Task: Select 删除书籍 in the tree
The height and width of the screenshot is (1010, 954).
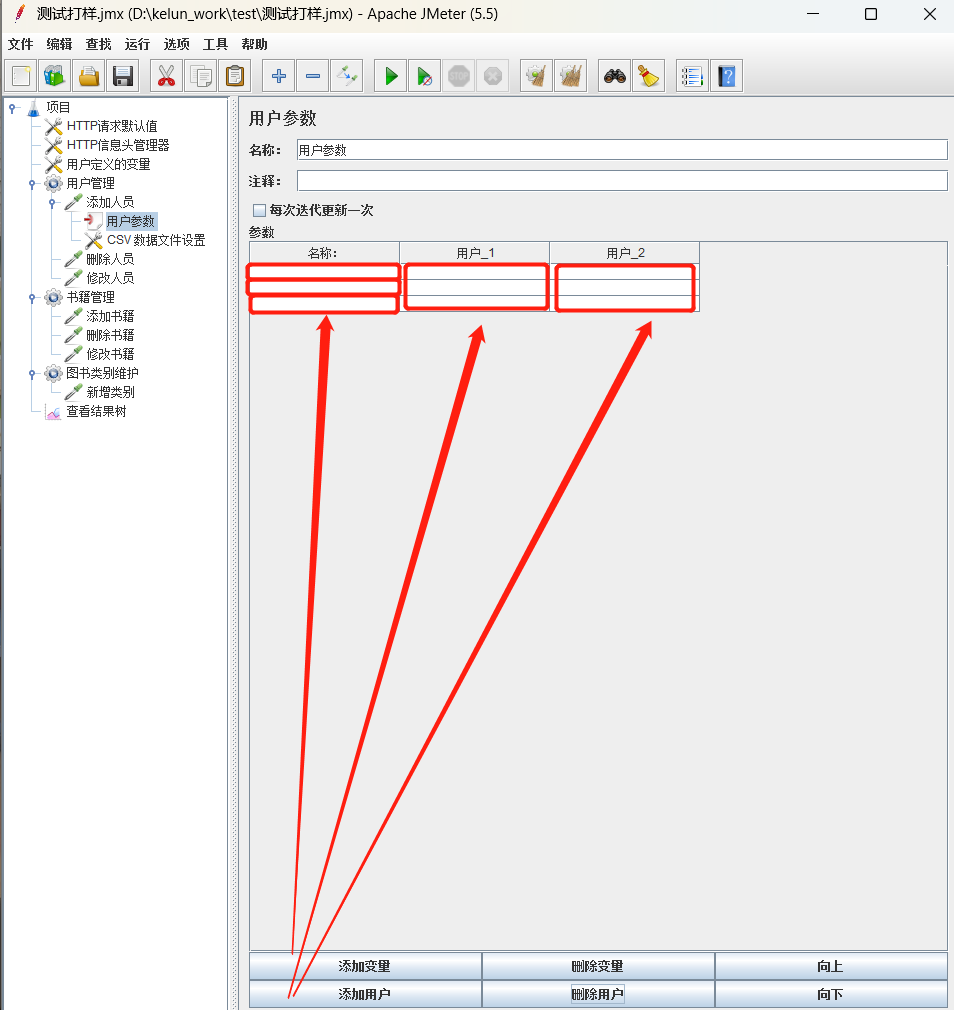Action: click(x=110, y=336)
